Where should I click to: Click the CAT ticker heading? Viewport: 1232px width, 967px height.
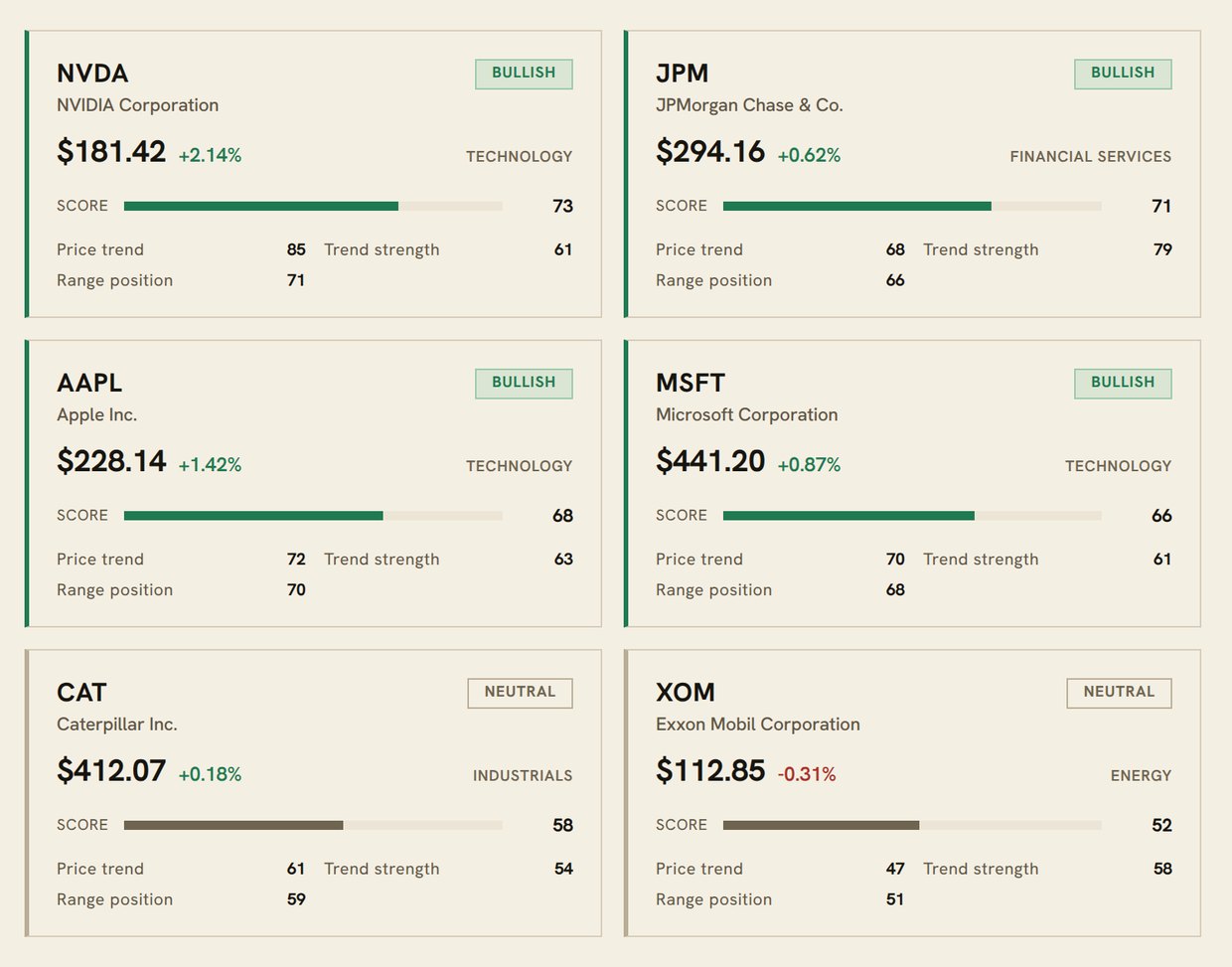tap(81, 693)
